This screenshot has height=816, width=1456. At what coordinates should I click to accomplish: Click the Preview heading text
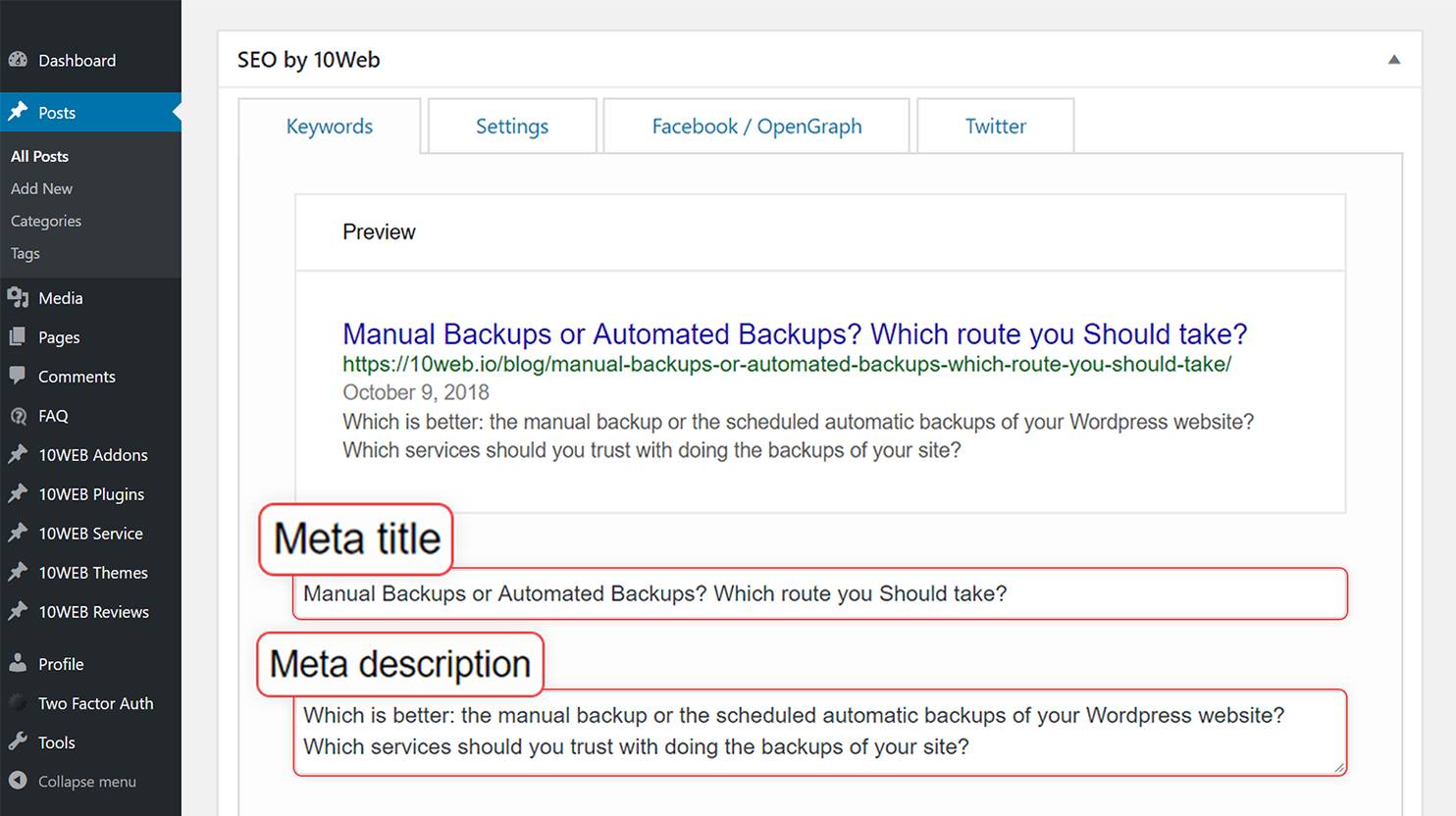(x=379, y=231)
